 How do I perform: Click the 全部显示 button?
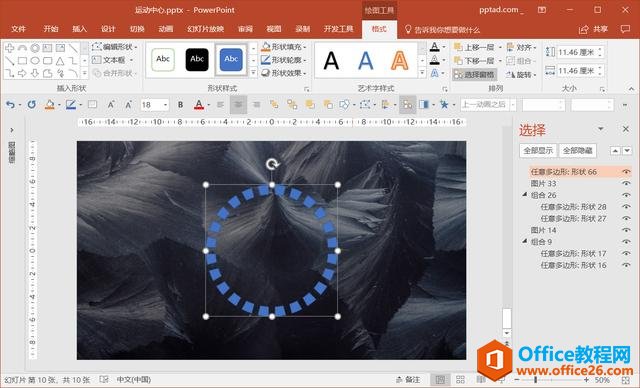538,151
